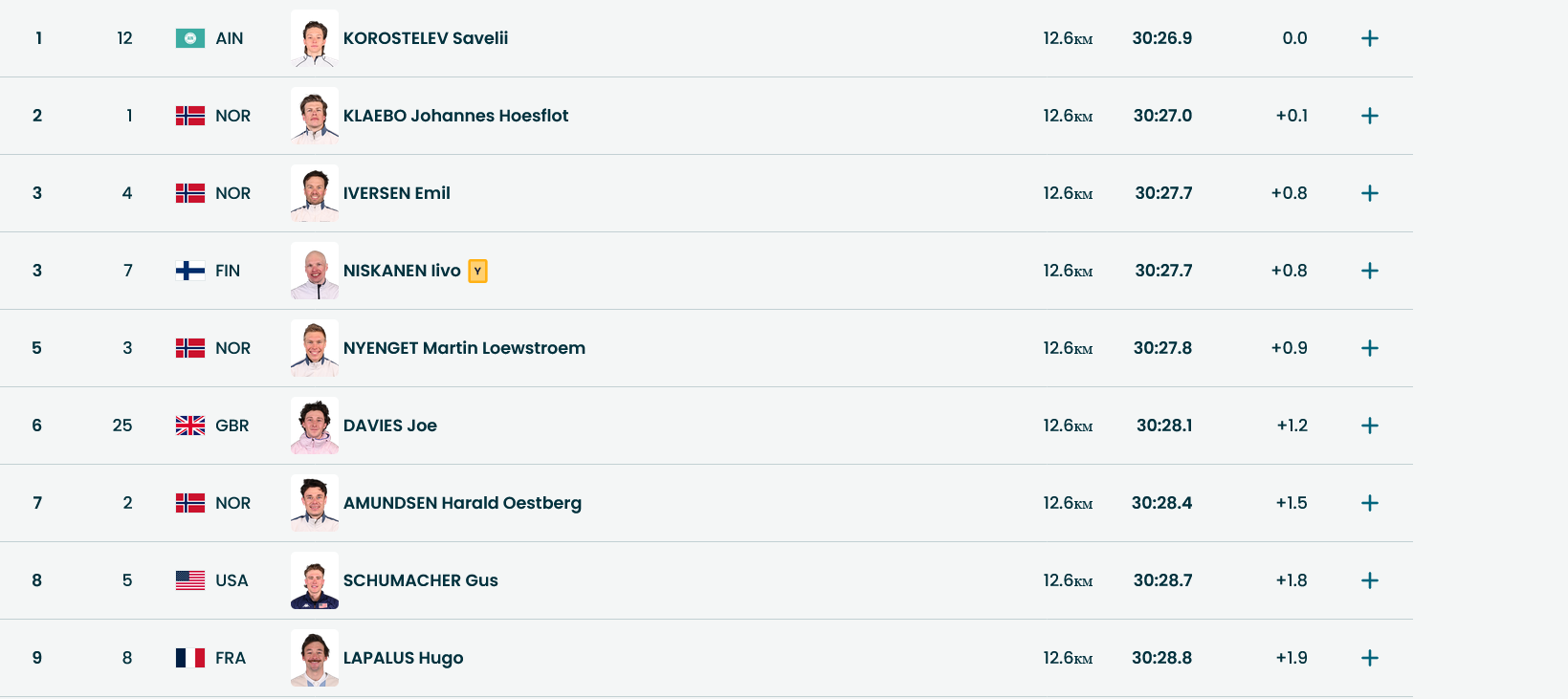Open KOROSTELEV Savelii athlete profile link
The image size is (1568, 699).
(x=426, y=38)
